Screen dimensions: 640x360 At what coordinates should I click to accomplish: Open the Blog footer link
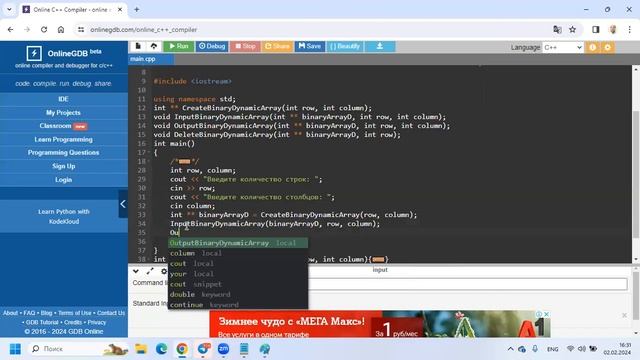(47, 313)
